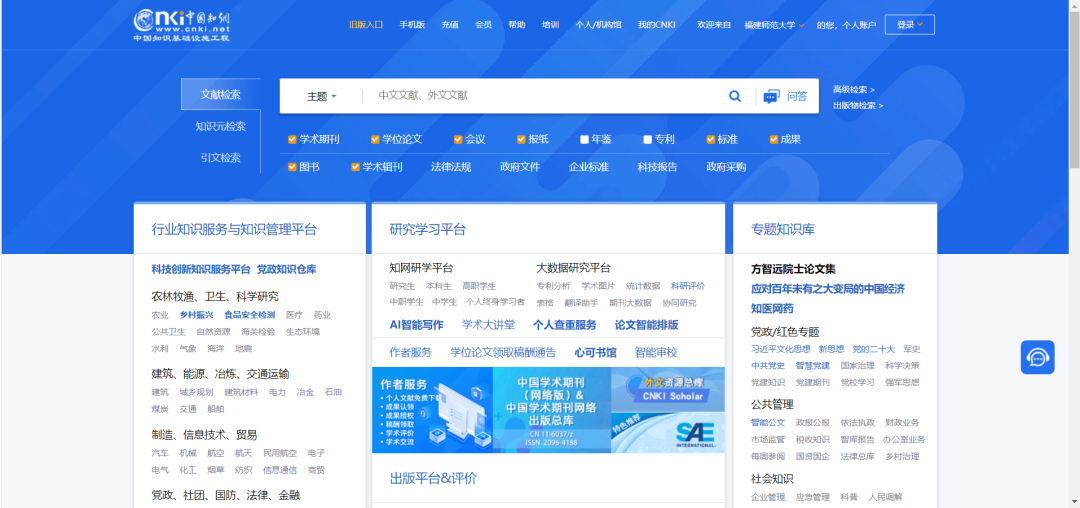This screenshot has width=1080, height=508.
Task: Open 方智远院士论文集 link
Action: [x=793, y=269]
